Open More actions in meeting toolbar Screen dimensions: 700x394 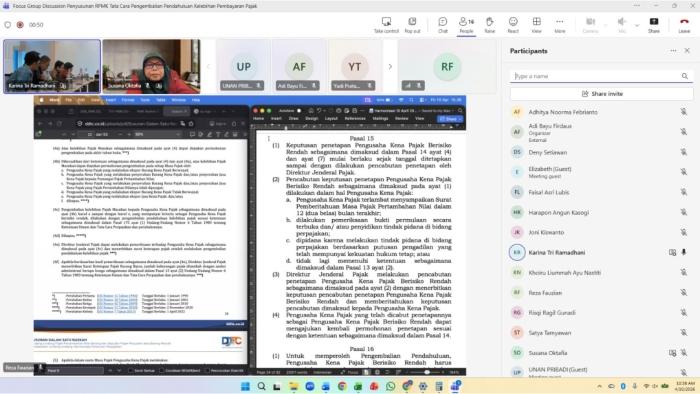560,25
